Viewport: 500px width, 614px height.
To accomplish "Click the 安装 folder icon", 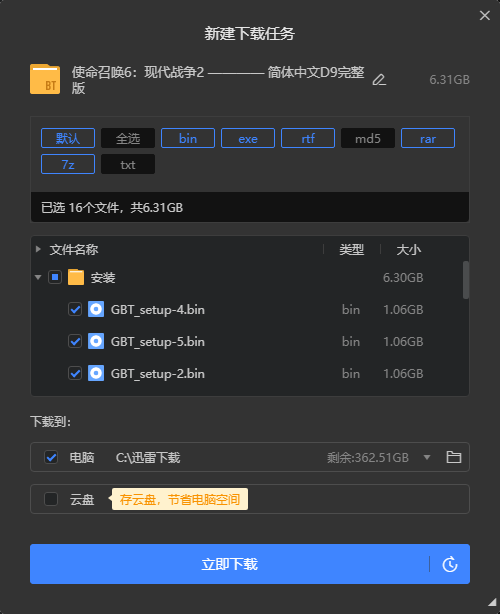I will click(76, 277).
